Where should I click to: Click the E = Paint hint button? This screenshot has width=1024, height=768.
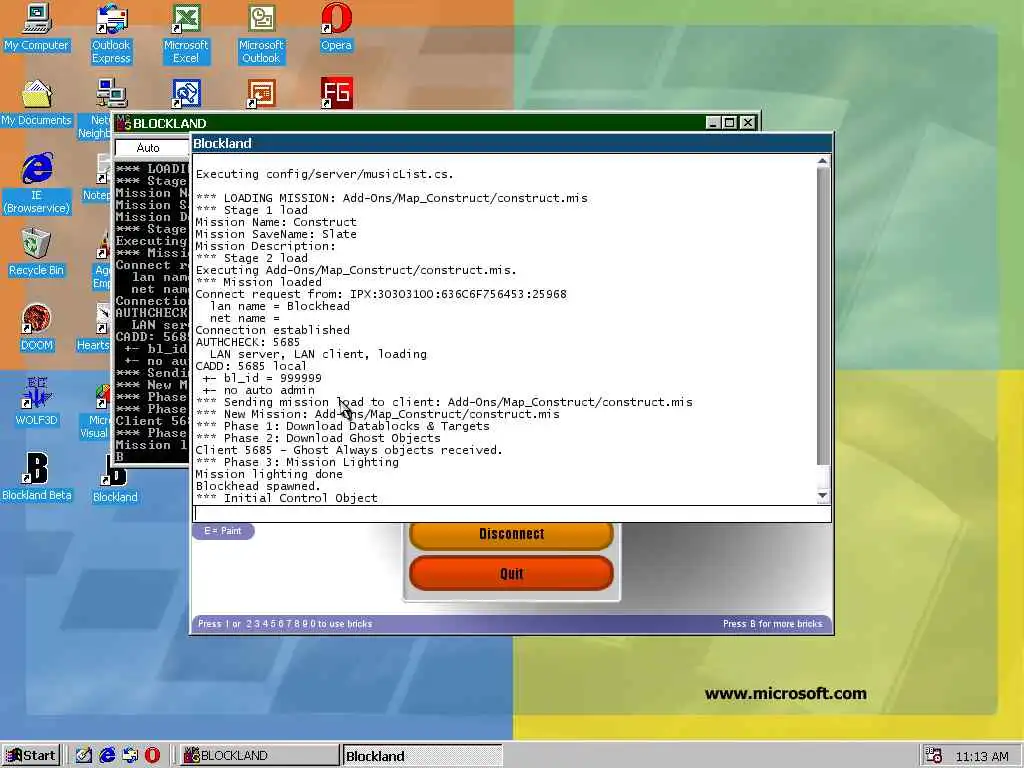coord(223,531)
